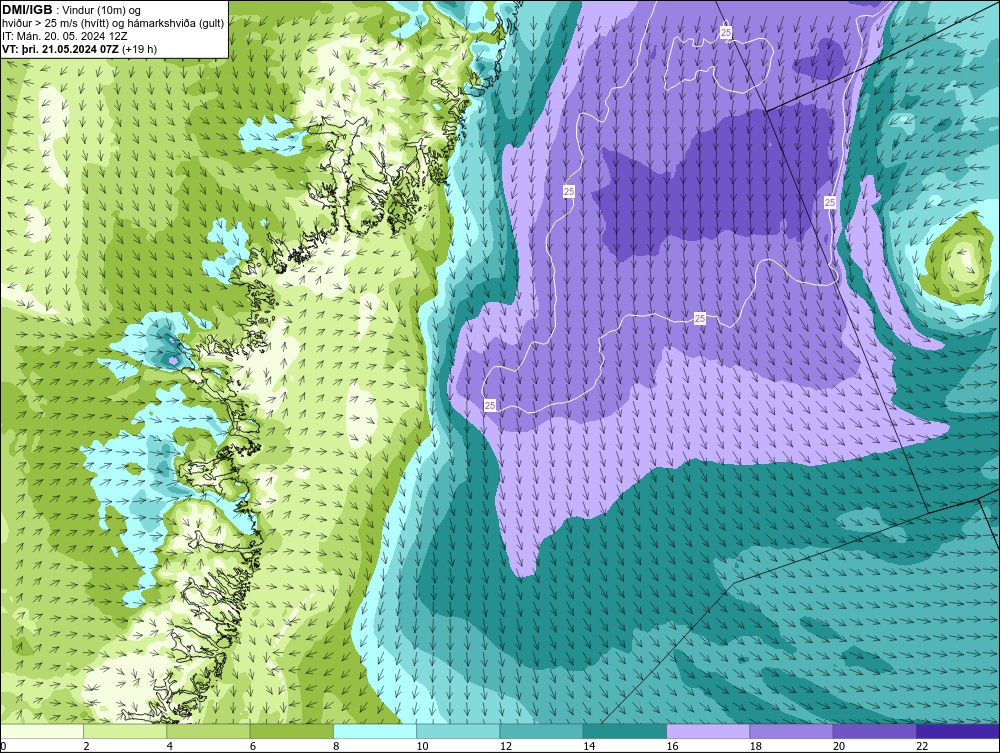Click the legend scale number 8
Image resolution: width=1000 pixels, height=753 pixels.
point(337,747)
